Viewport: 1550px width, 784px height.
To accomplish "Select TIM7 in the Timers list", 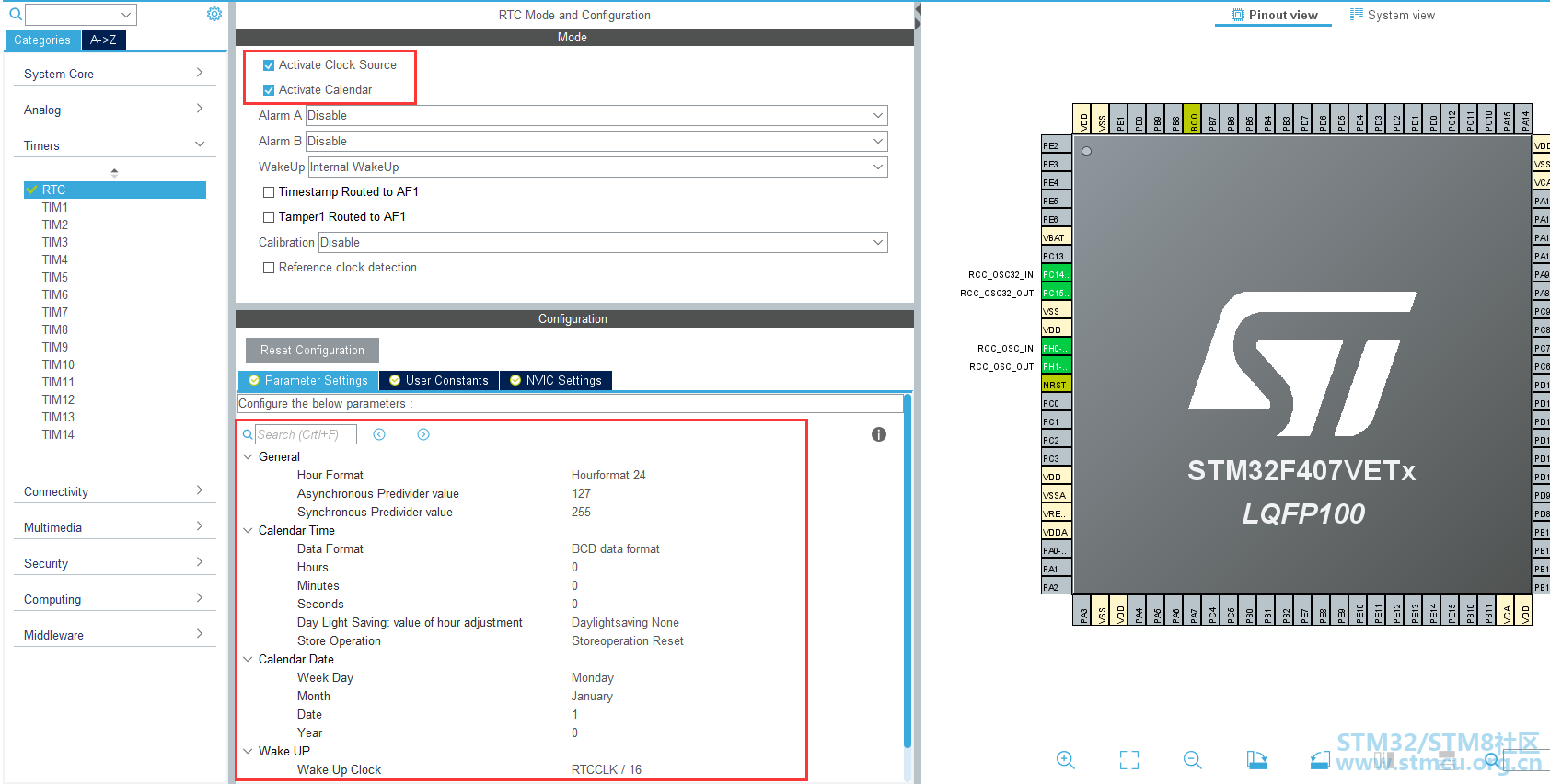I will [55, 312].
